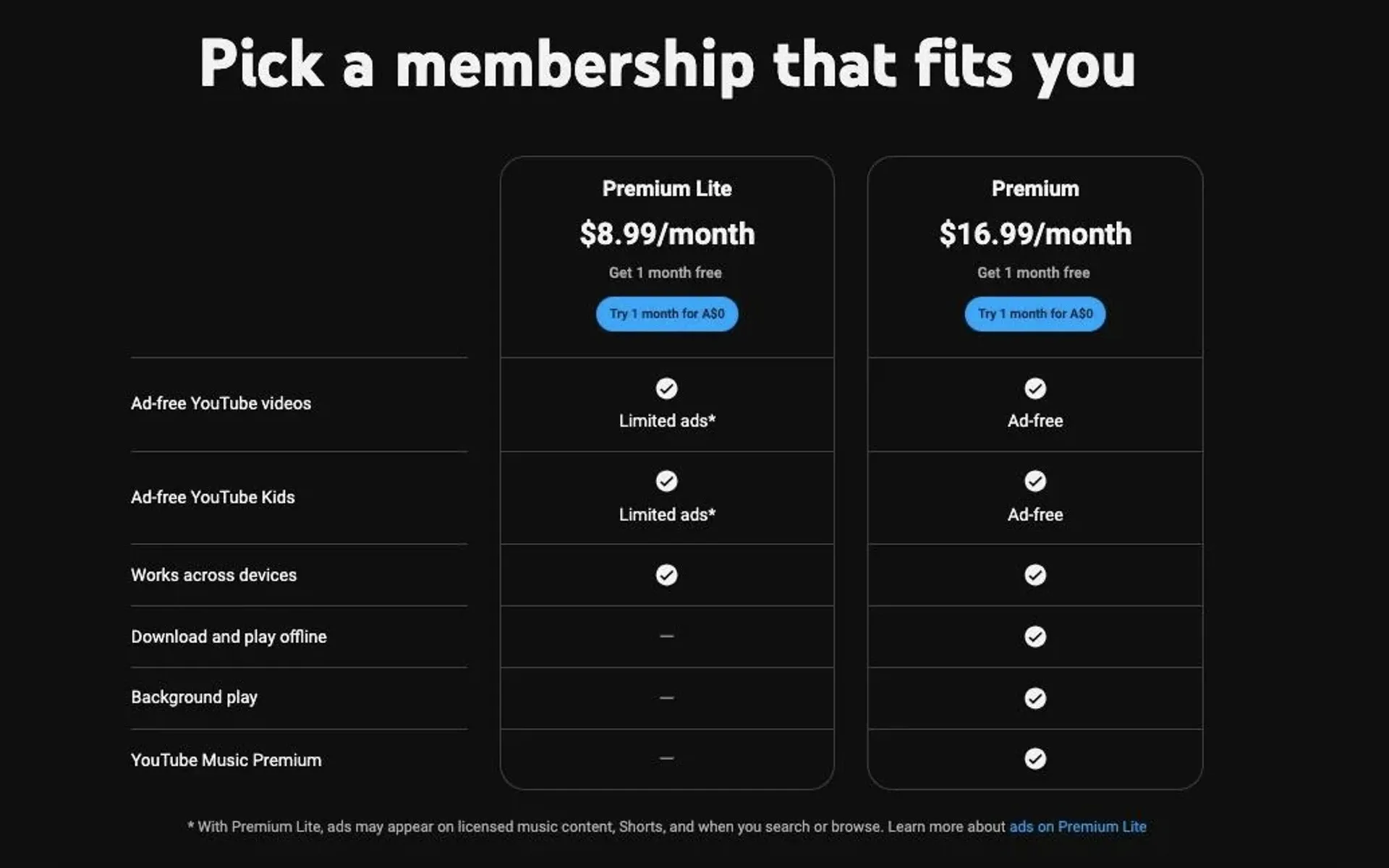Screen dimensions: 1389x868
Task: Click the checkmark icon for Premium ad-free videos
Action: pyautogui.click(x=1035, y=388)
